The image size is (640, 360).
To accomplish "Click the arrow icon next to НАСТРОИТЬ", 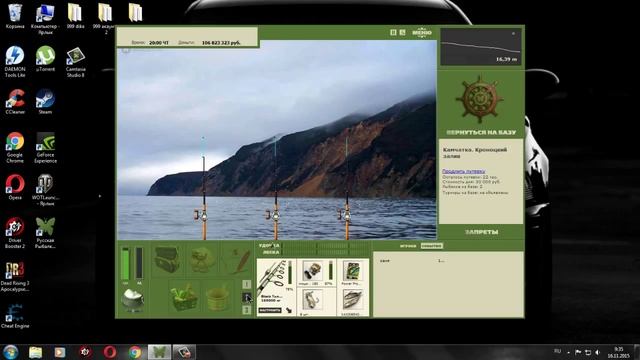I will tap(289, 311).
